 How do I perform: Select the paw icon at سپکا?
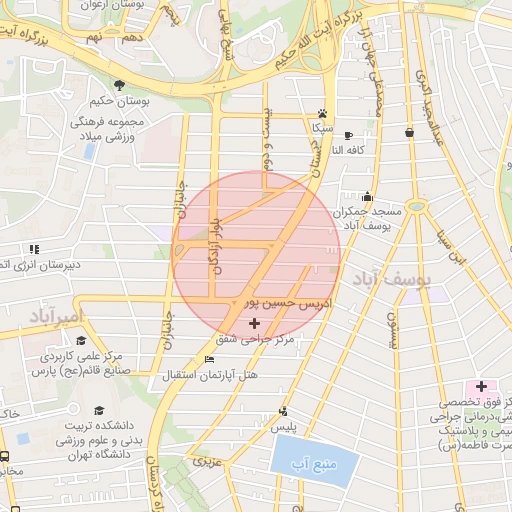322,114
